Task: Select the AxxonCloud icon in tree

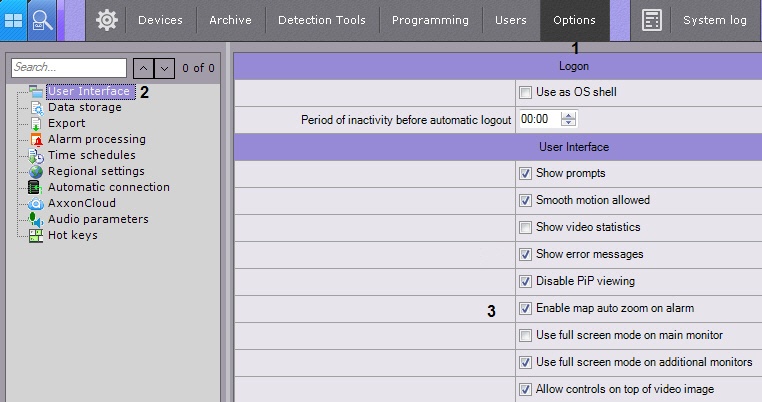Action: pyautogui.click(x=37, y=204)
